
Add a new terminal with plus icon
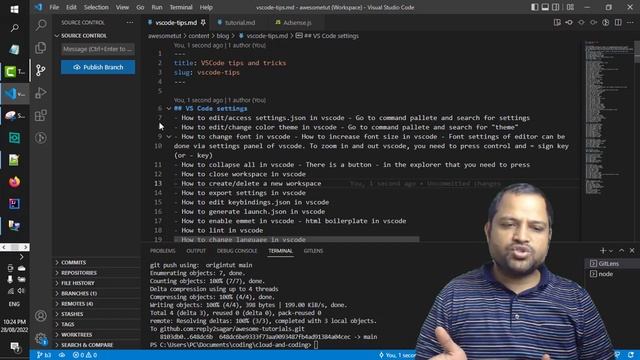603,251
